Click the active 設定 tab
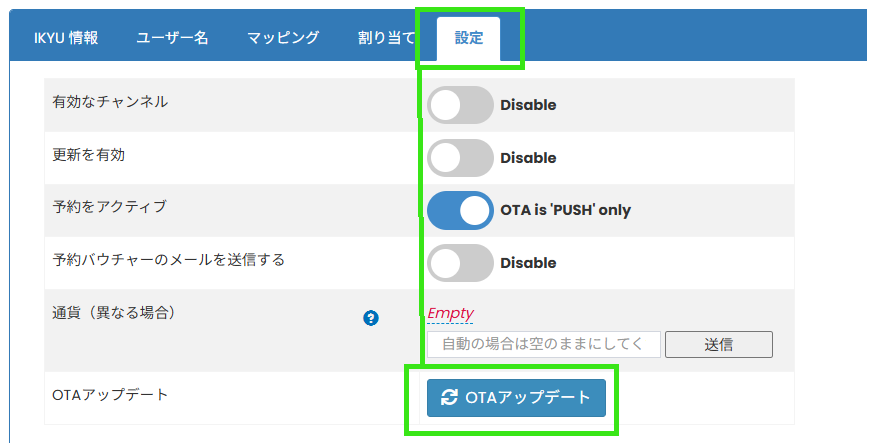Screen dimensions: 869x445 (469, 39)
